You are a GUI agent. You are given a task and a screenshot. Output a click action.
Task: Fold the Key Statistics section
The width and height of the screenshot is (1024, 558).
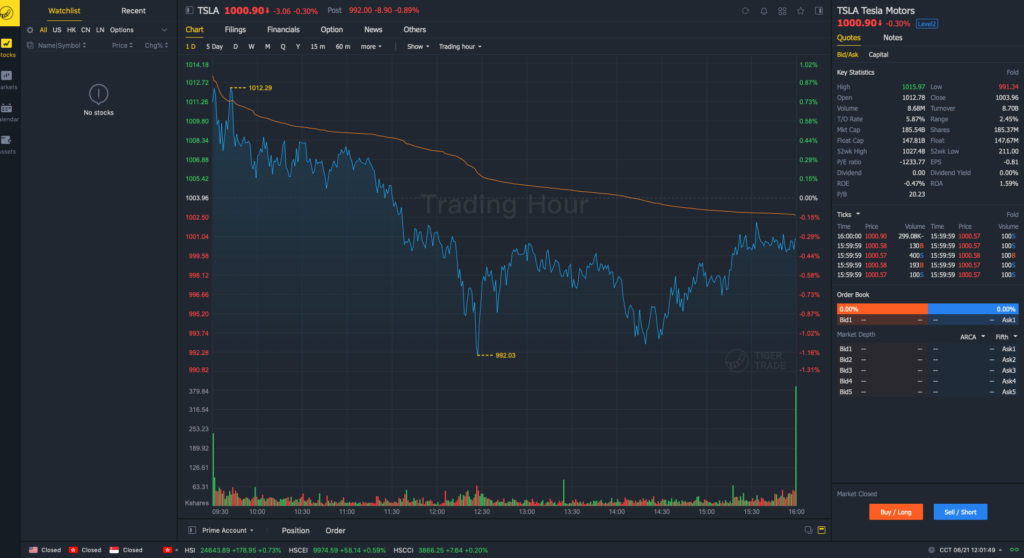(1012, 73)
